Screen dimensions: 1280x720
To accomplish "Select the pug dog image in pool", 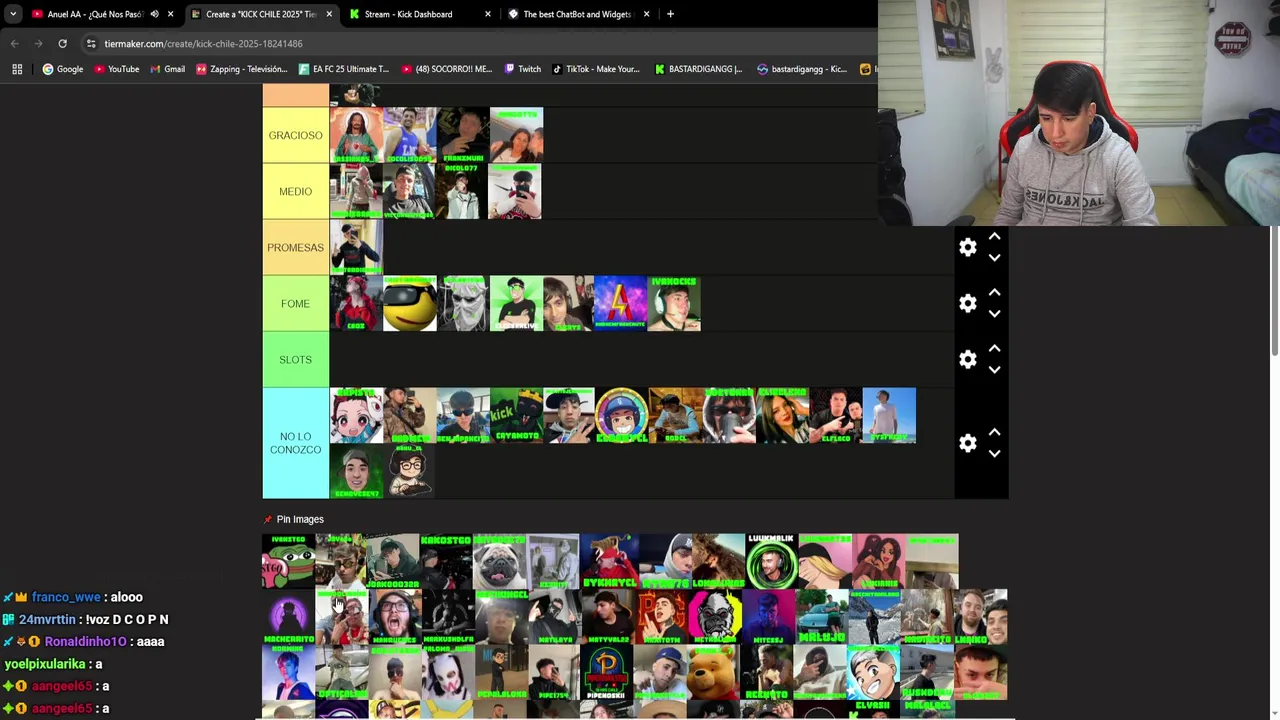I will [500, 561].
